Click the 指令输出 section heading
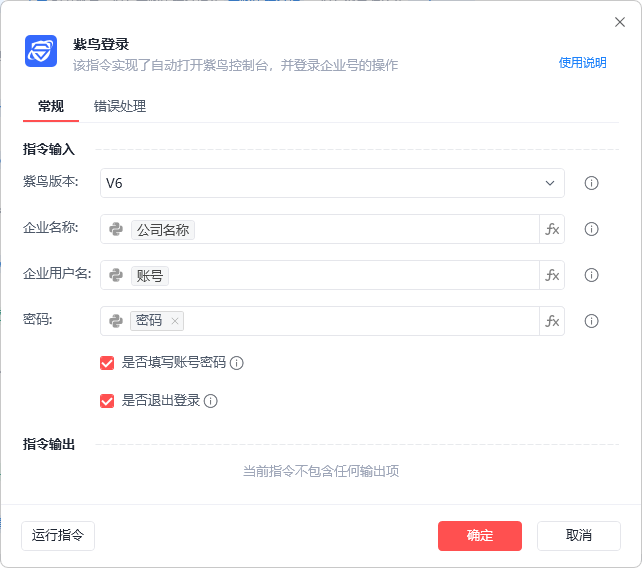 [x=49, y=444]
